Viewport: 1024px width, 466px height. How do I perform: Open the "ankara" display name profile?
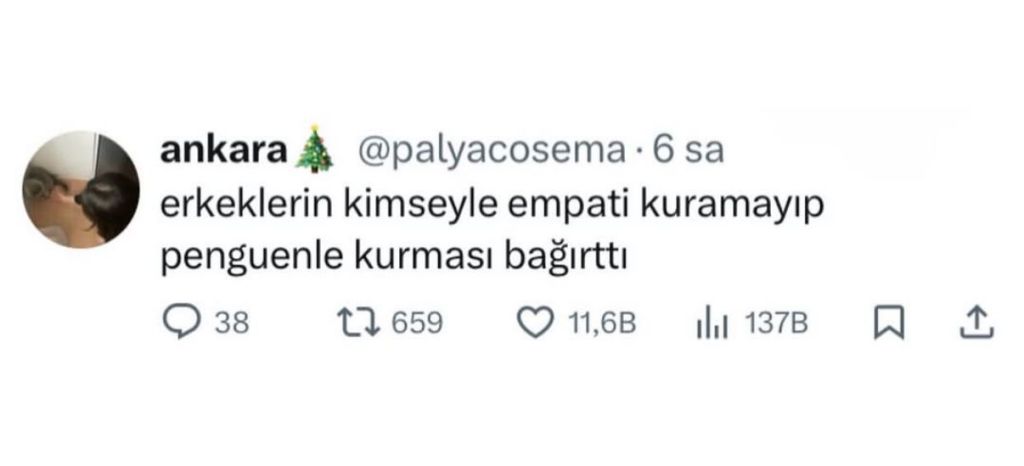[224, 152]
